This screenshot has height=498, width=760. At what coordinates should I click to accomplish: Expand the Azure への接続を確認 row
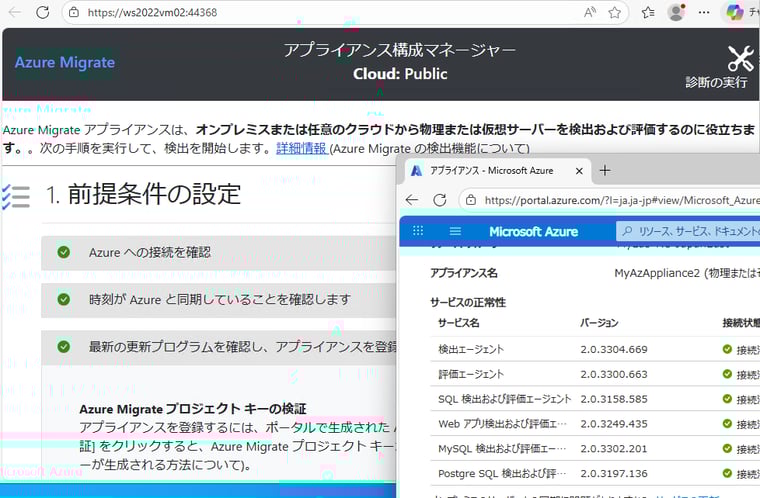[x=219, y=253]
